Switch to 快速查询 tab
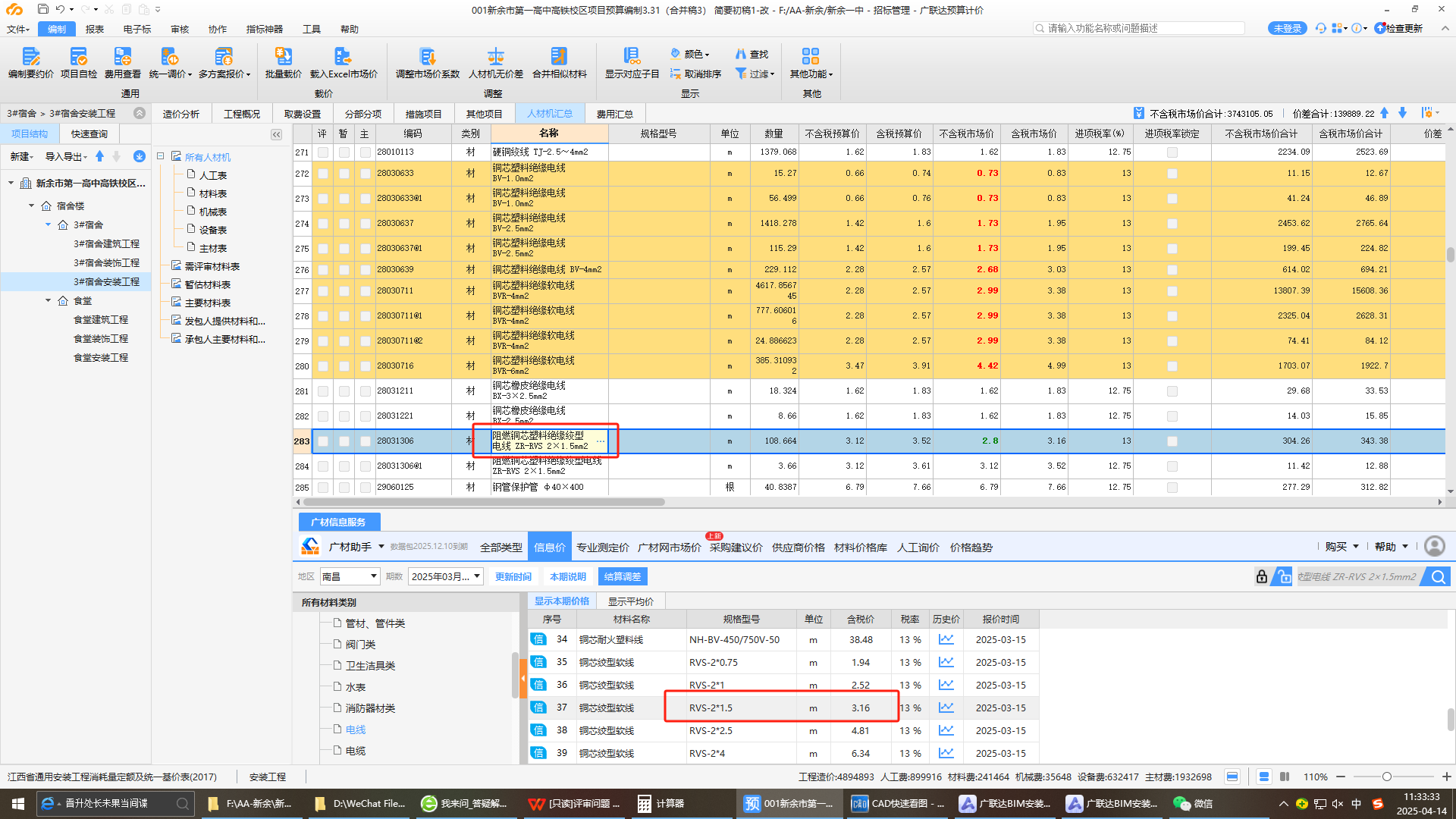Screen dimensions: 1456x819 point(89,133)
